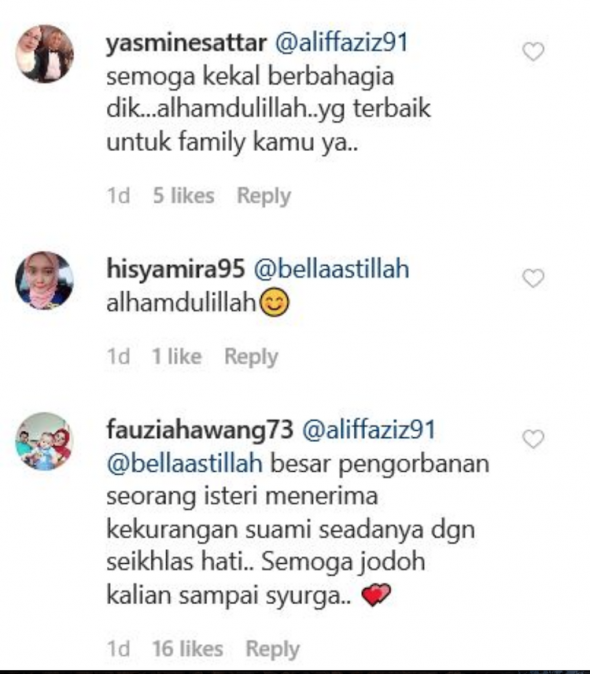
Task: Reply to yasminesattar's comment
Action: 264,196
